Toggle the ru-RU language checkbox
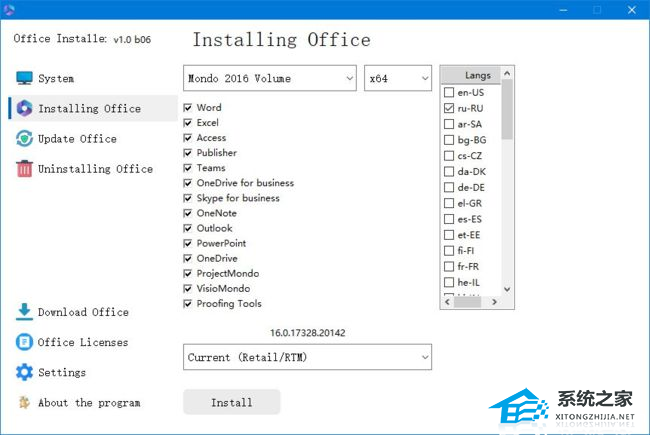The image size is (650, 435). pos(449,108)
